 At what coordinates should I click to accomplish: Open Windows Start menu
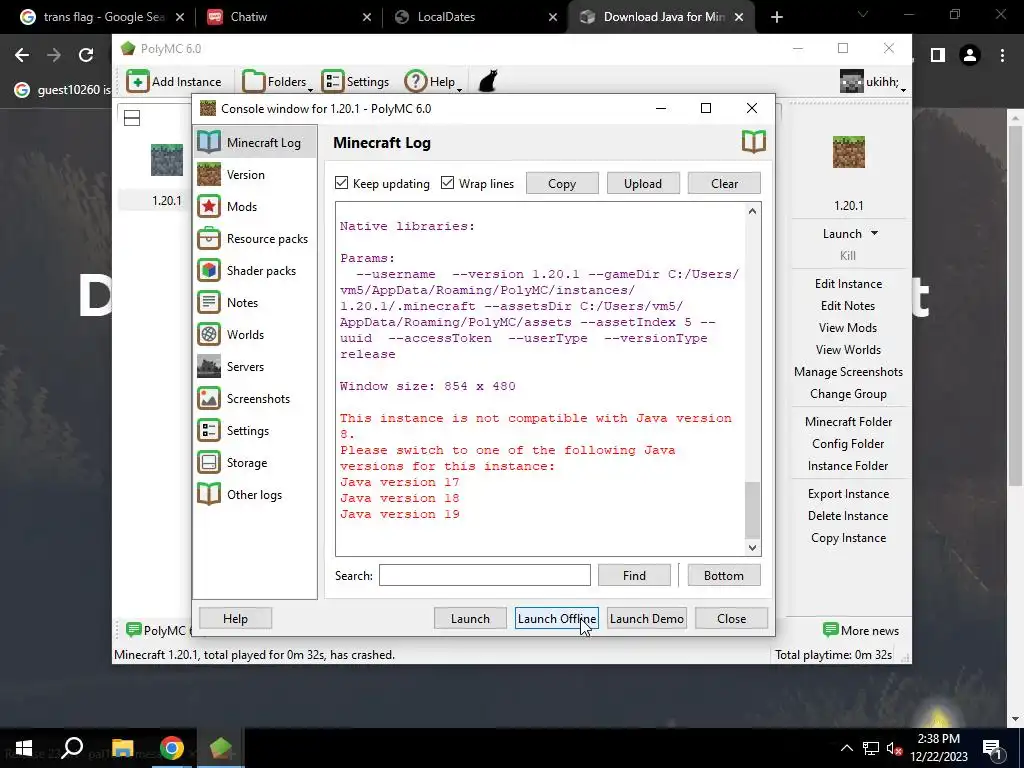24,748
